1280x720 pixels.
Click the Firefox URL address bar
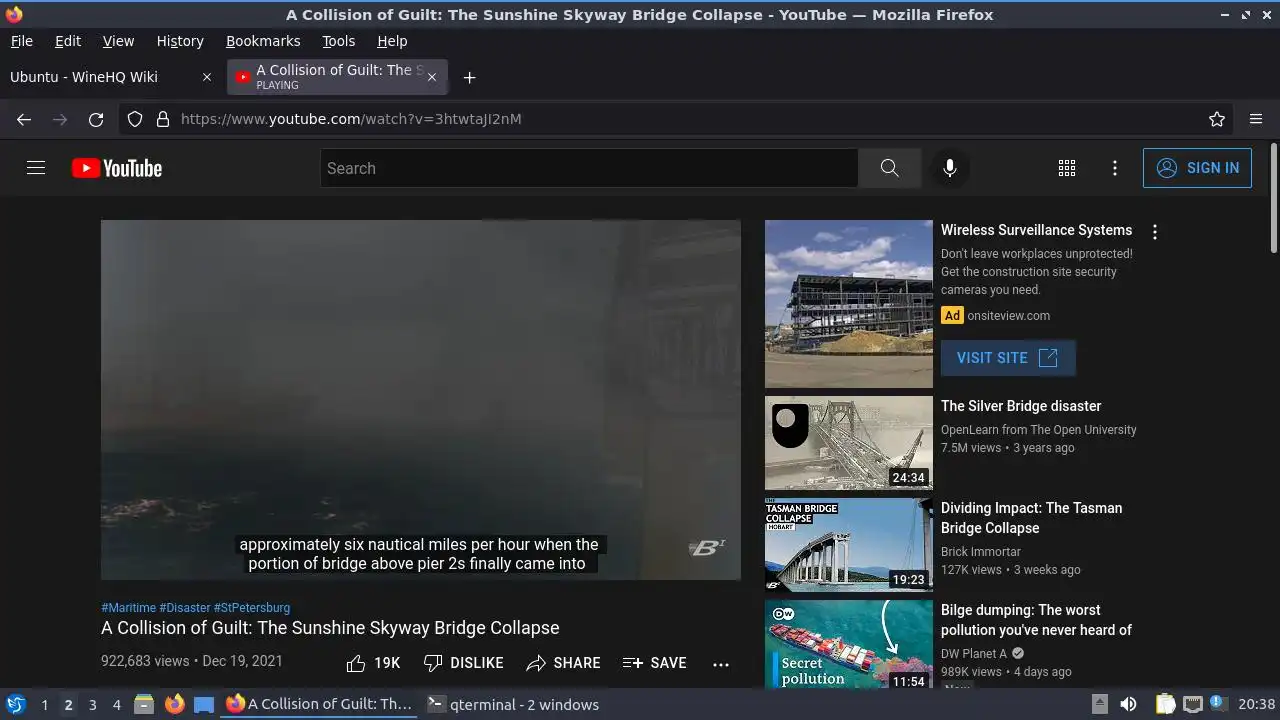click(676, 119)
